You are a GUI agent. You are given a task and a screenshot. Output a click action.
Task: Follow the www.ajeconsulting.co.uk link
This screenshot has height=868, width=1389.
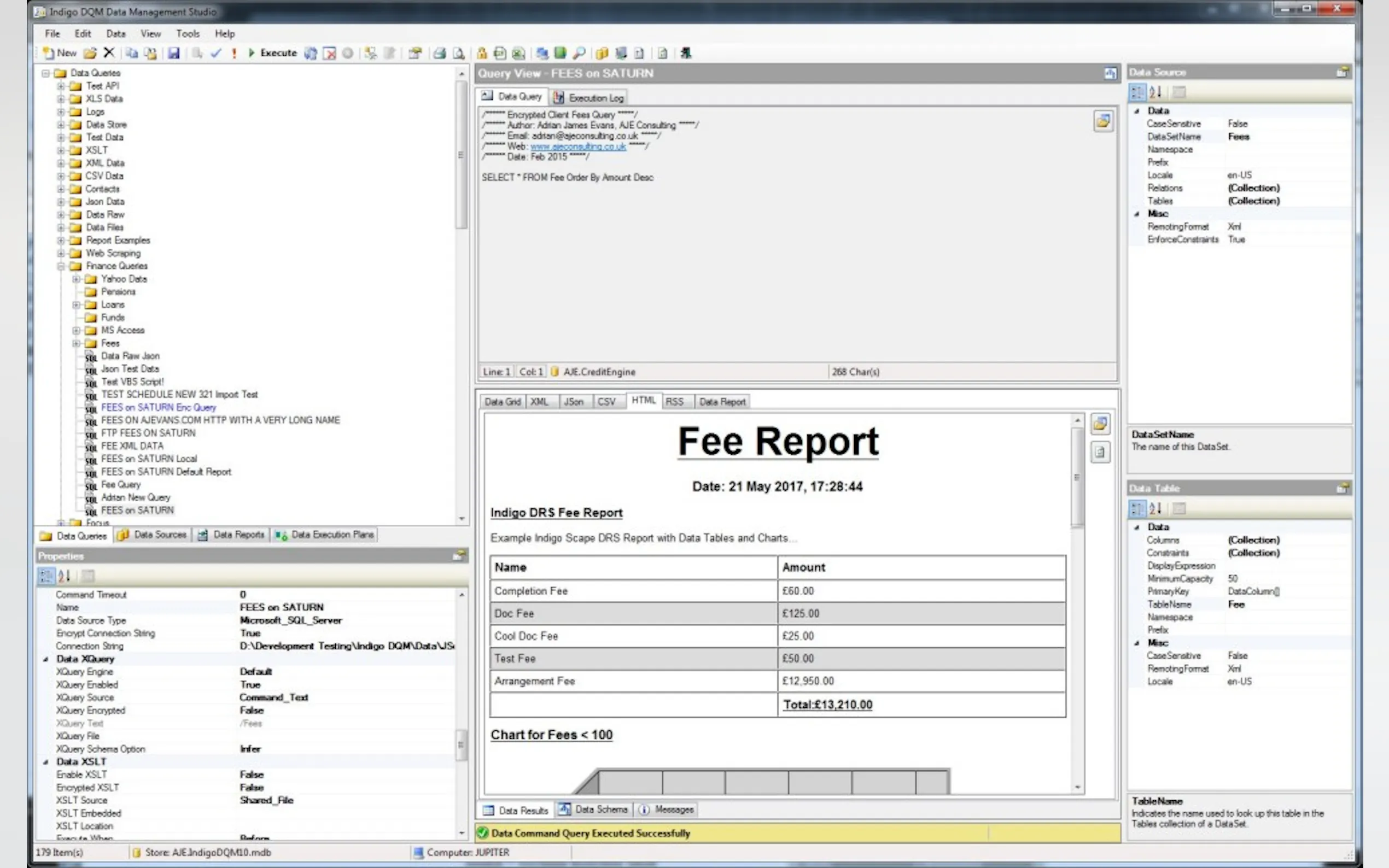tap(577, 146)
